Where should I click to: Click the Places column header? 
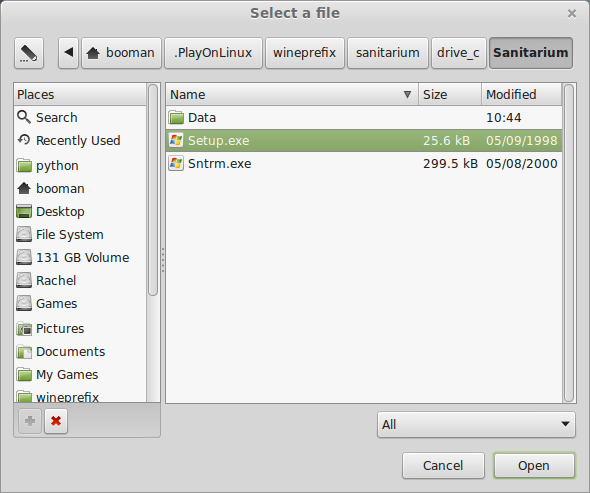(80, 94)
